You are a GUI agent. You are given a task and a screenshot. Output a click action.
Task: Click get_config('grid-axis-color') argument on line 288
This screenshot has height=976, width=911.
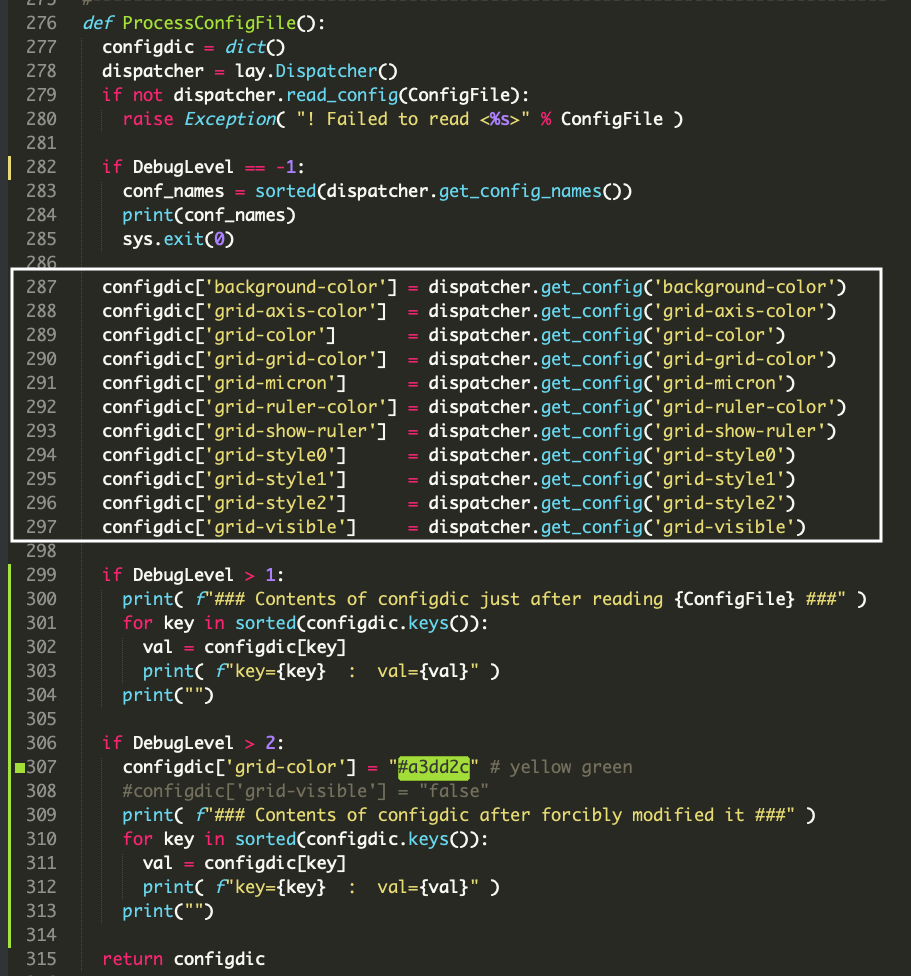pyautogui.click(x=745, y=311)
